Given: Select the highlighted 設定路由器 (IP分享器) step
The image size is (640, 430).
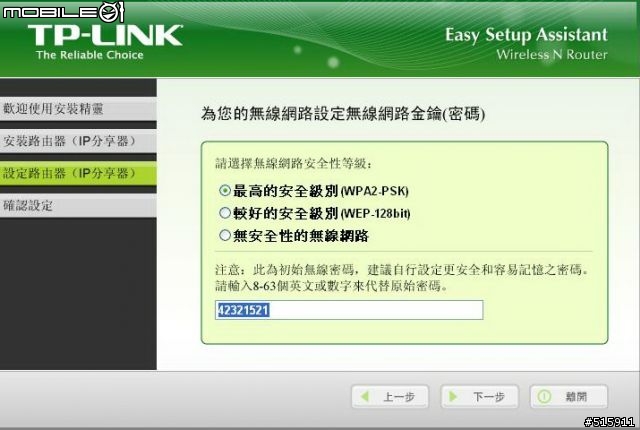Looking at the screenshot, I should [78, 173].
